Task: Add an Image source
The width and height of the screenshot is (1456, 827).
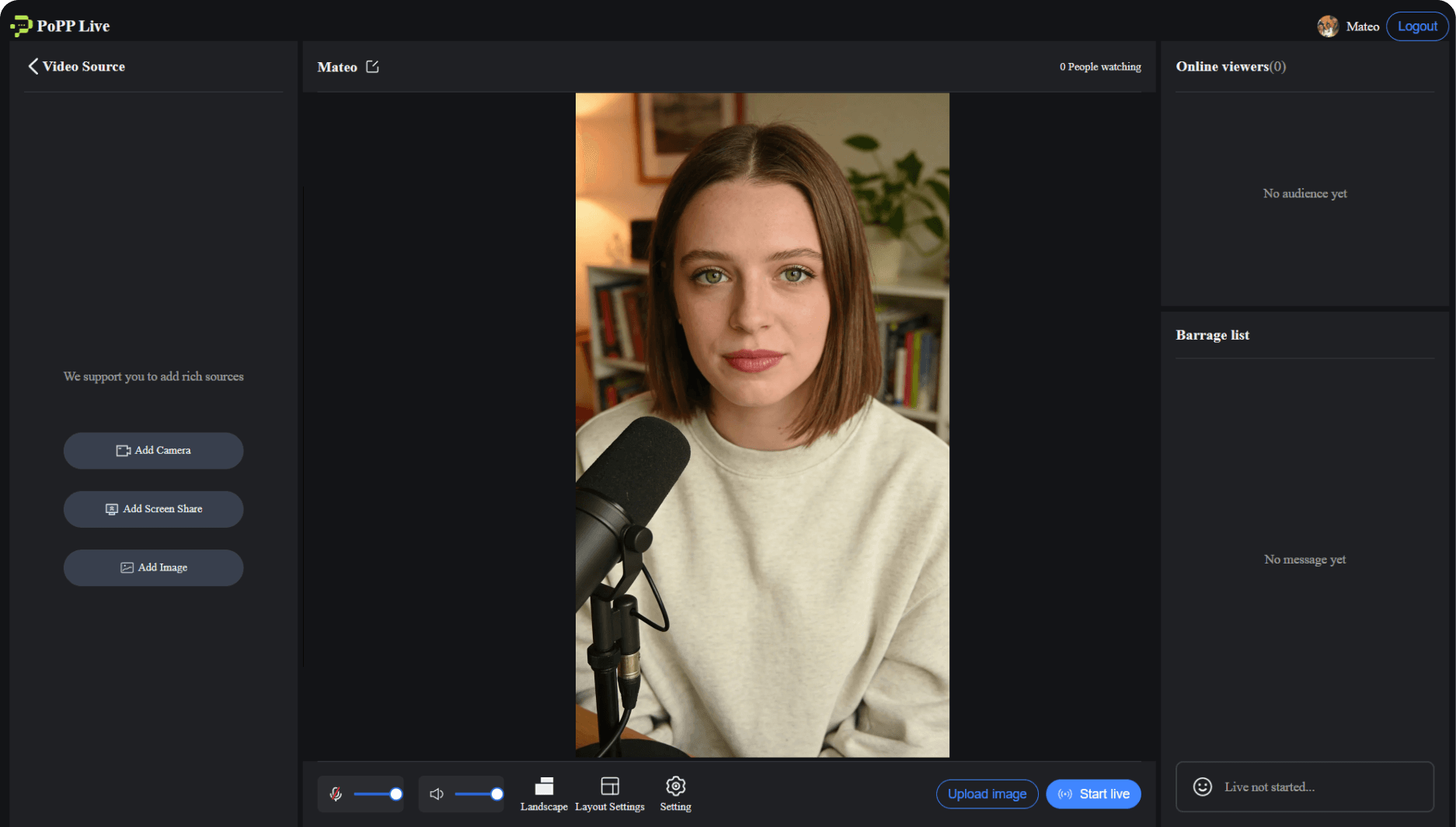Action: tap(154, 568)
